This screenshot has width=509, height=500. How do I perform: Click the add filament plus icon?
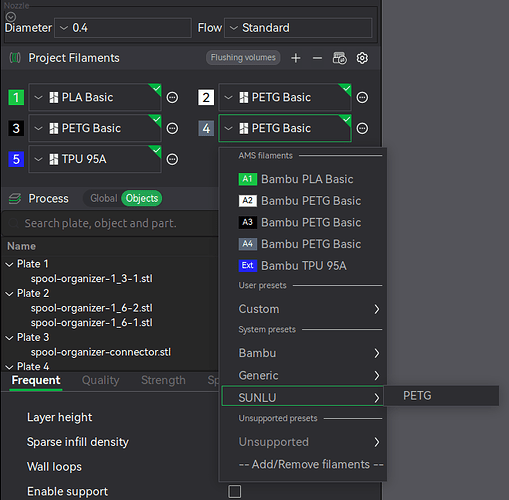(295, 58)
